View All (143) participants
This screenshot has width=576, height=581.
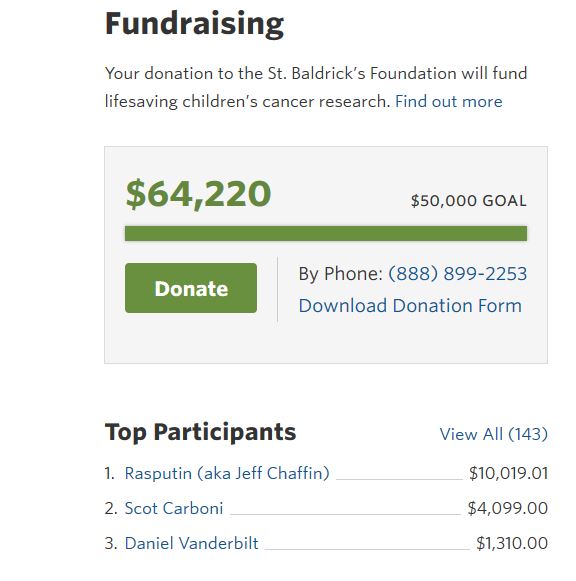[x=493, y=434]
